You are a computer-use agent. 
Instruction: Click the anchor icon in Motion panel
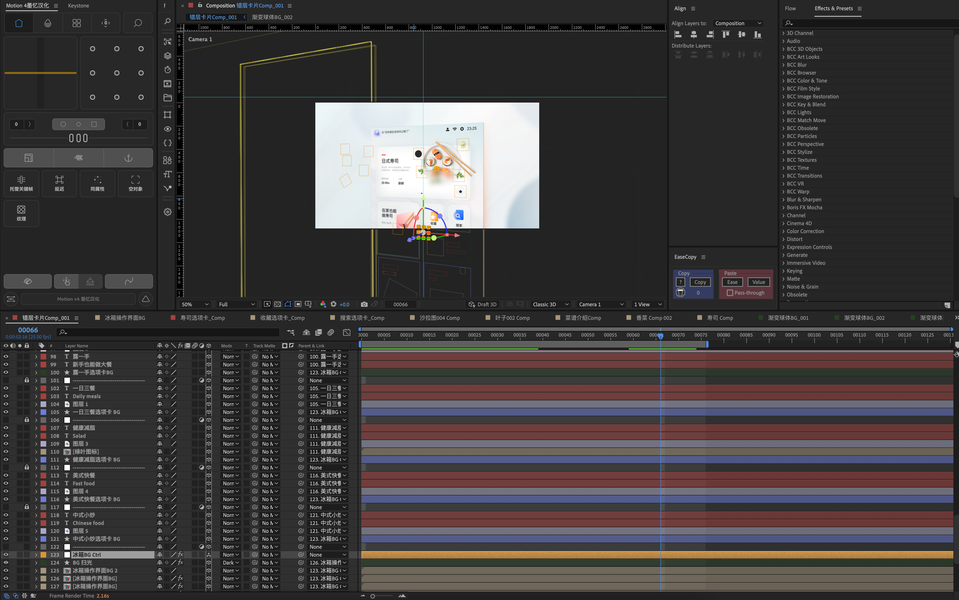128,158
